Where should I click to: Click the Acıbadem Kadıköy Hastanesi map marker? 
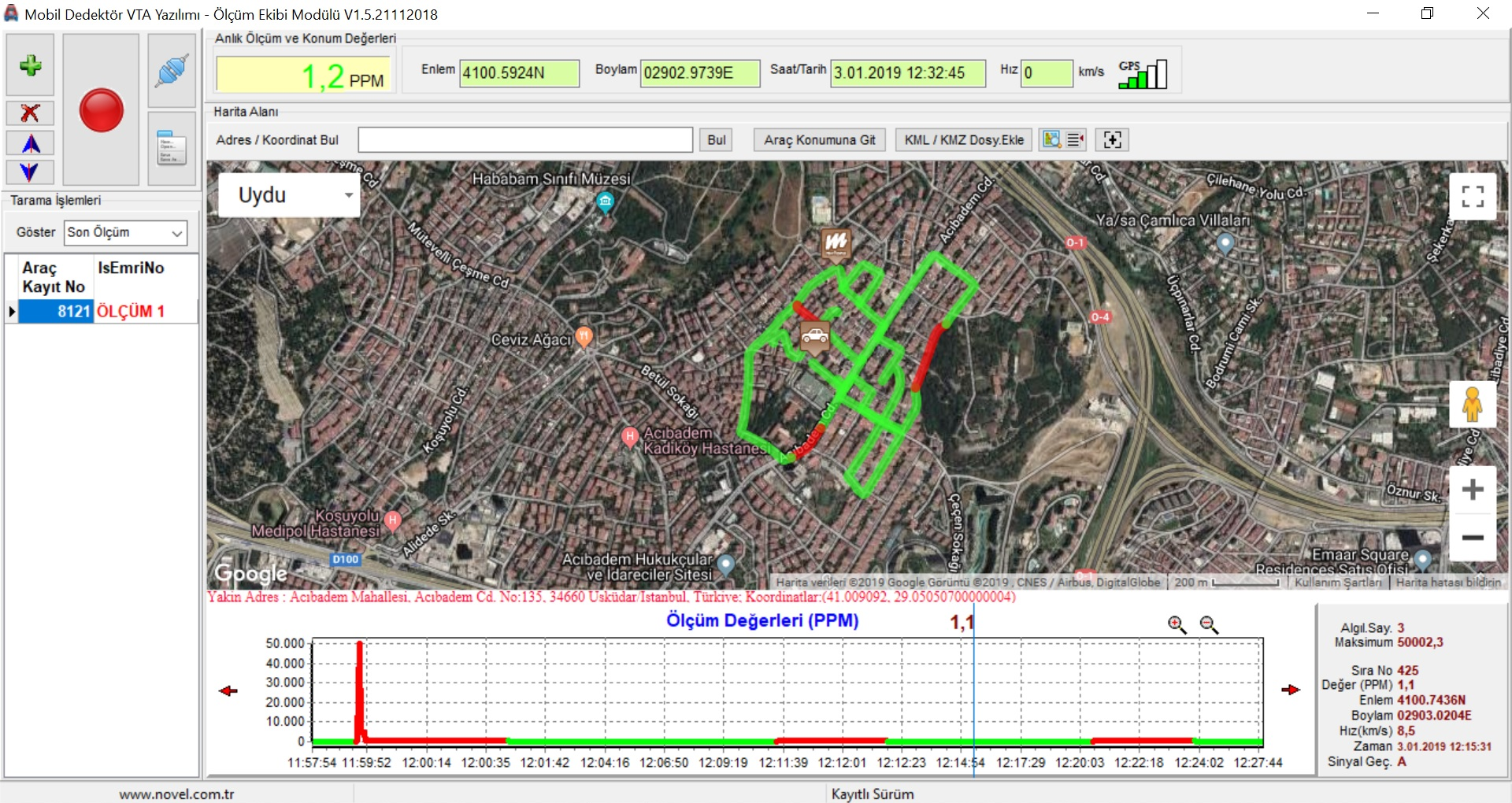click(x=629, y=437)
